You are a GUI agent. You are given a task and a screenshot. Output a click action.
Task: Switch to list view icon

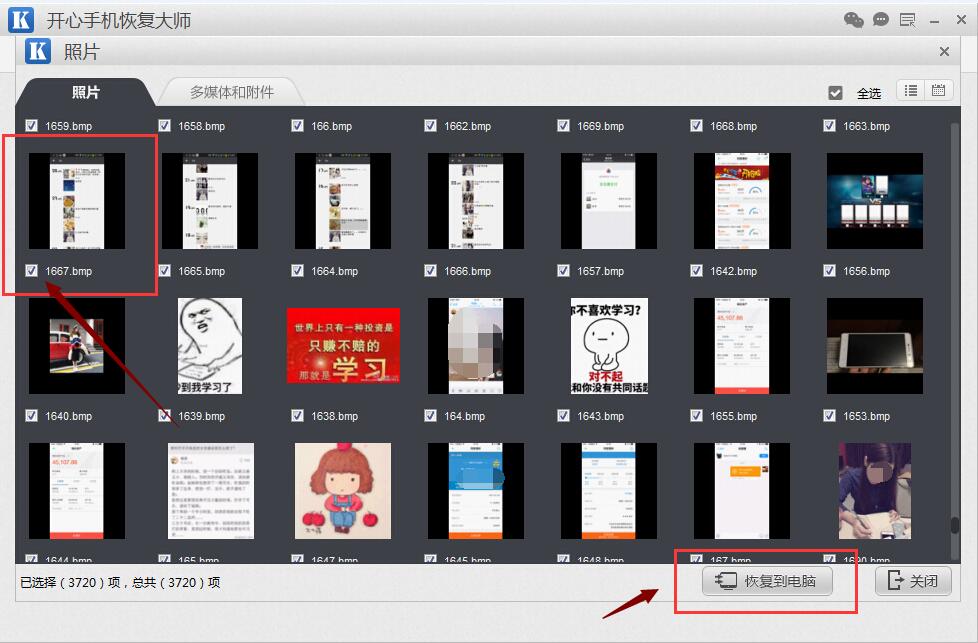click(x=911, y=90)
